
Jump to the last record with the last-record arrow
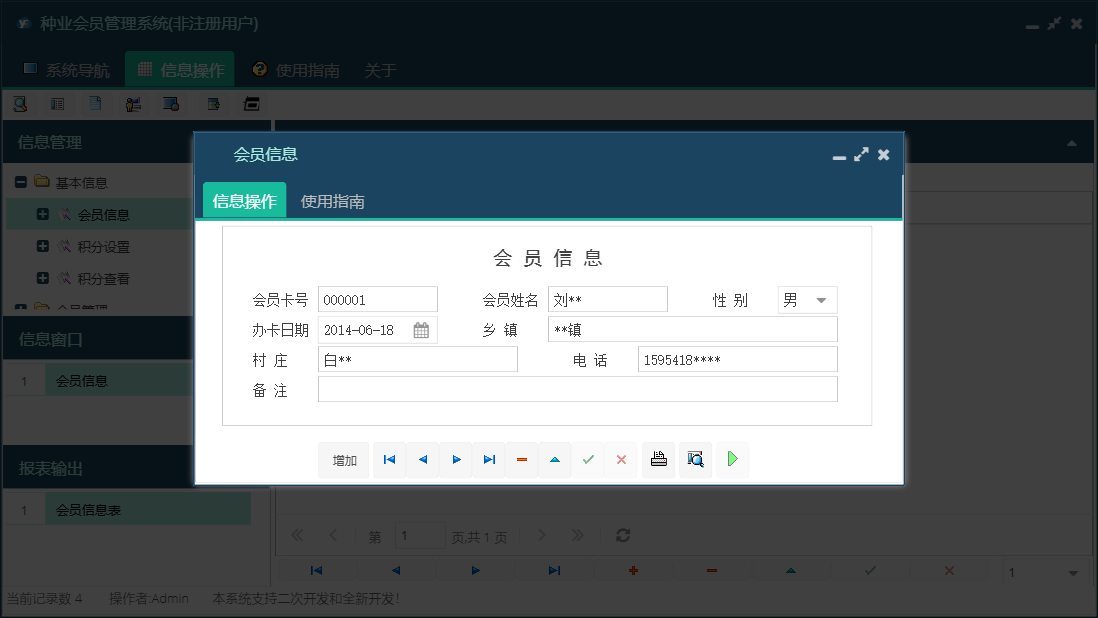(x=488, y=459)
